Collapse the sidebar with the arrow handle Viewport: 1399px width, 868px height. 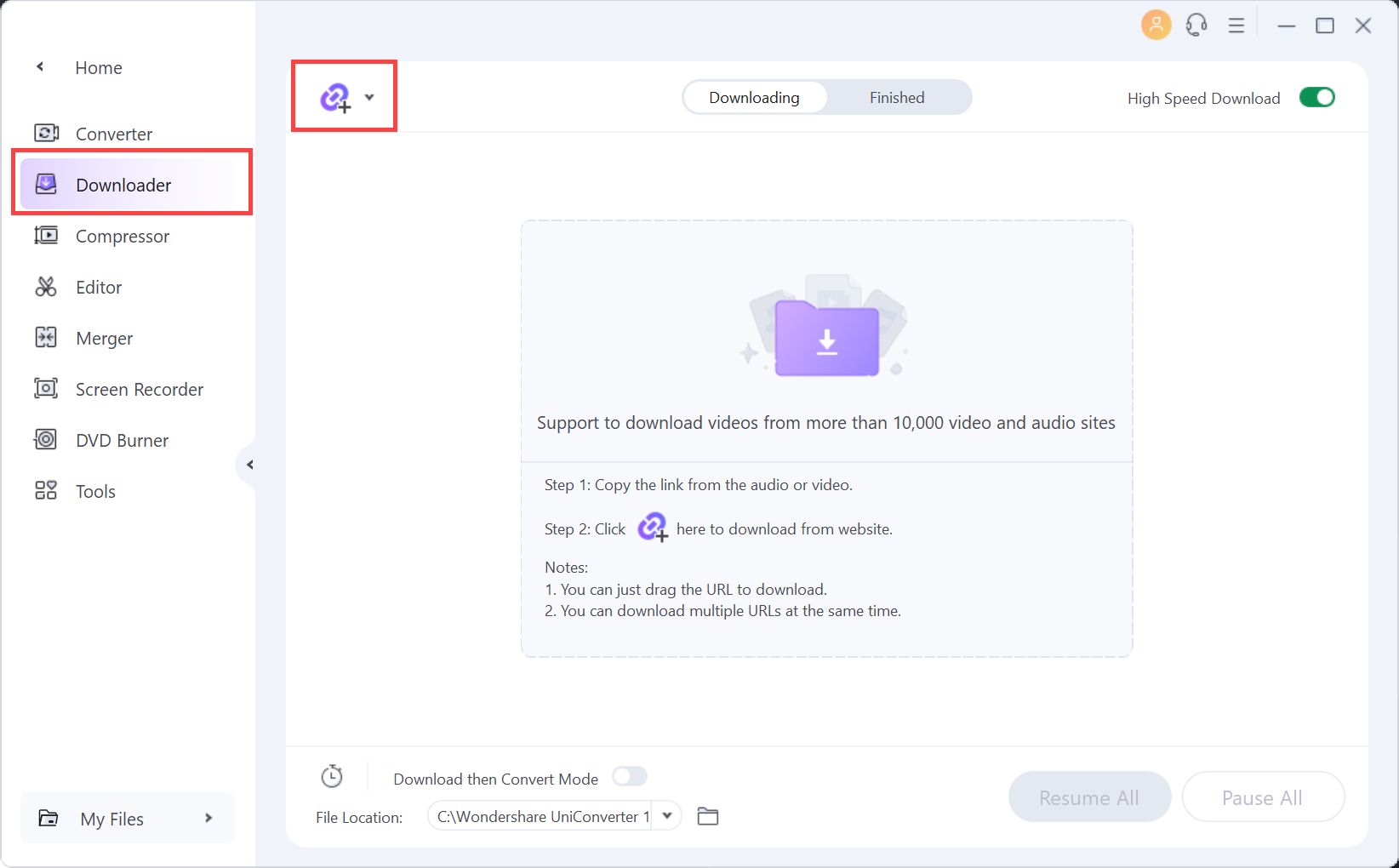point(249,465)
